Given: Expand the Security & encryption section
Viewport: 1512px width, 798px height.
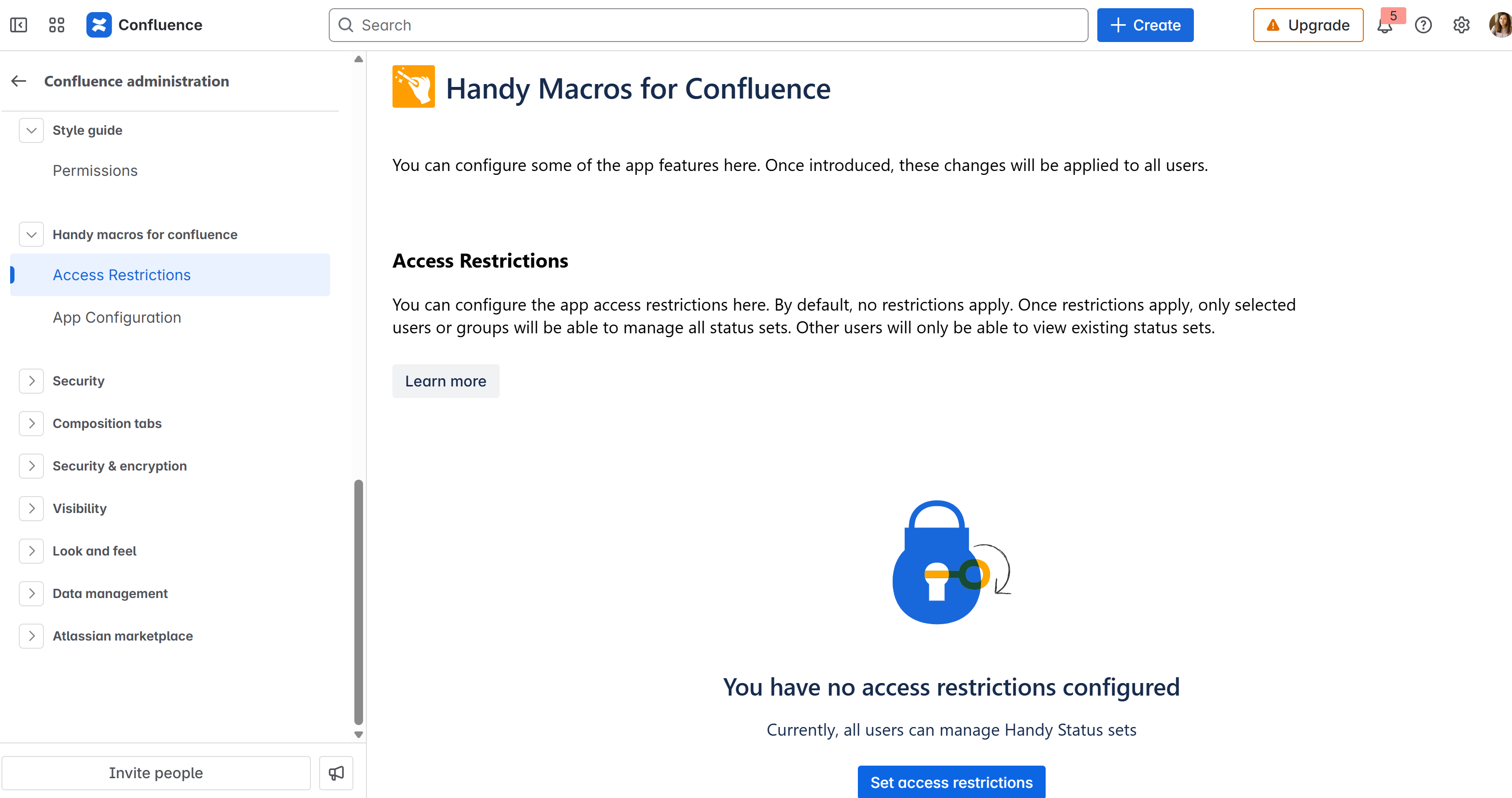Looking at the screenshot, I should 32,466.
